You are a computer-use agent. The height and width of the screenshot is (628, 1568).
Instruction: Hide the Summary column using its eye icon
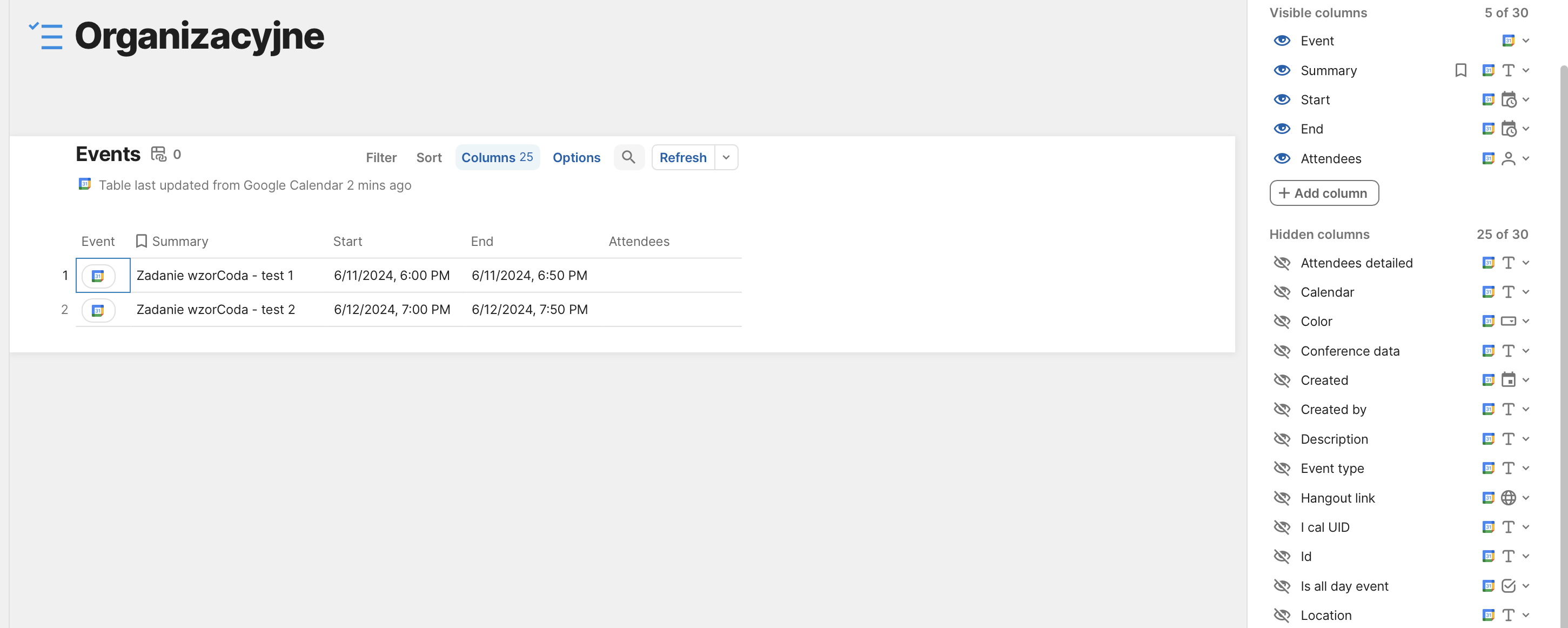(x=1282, y=71)
